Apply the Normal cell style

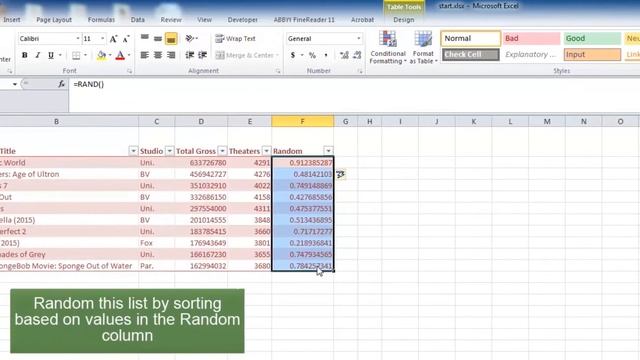[471, 38]
